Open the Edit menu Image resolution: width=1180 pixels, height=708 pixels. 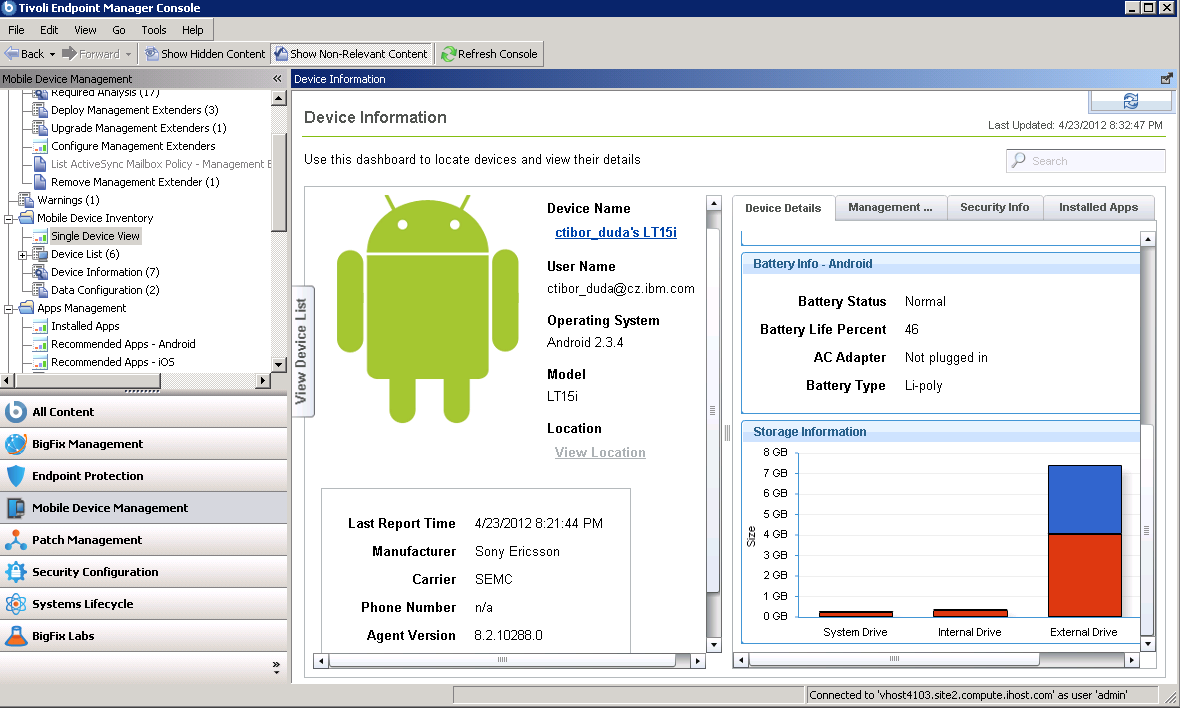pyautogui.click(x=49, y=30)
